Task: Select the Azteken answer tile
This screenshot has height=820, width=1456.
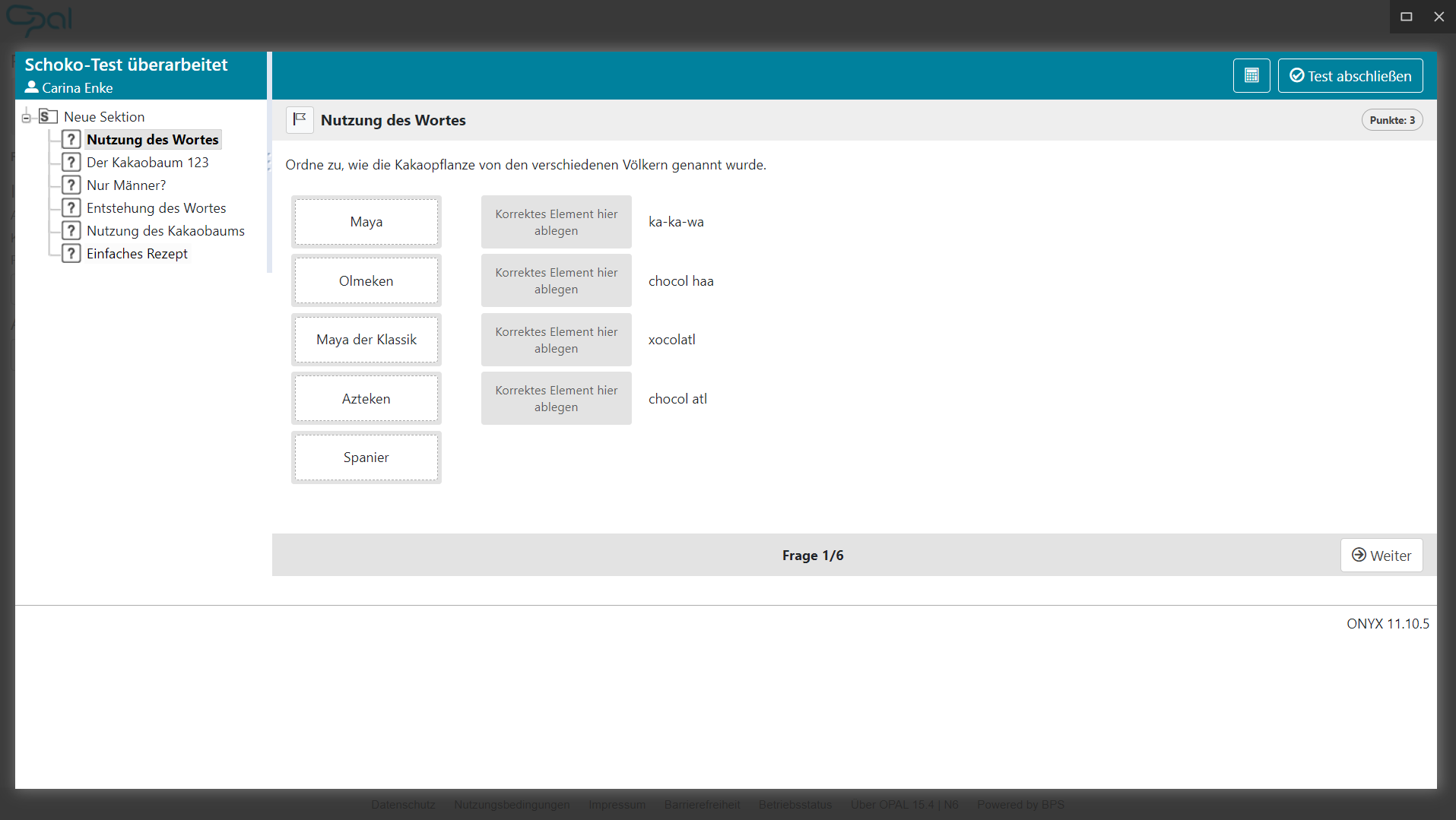Action: pyautogui.click(x=366, y=399)
